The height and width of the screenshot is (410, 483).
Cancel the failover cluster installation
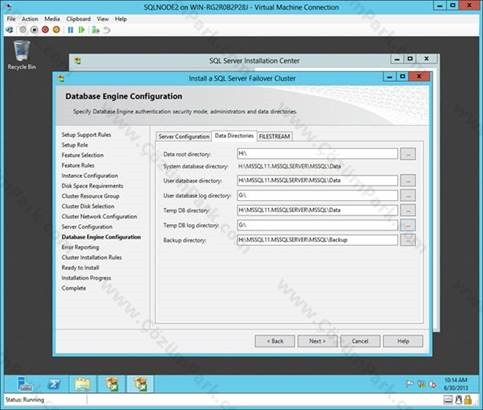tap(360, 341)
